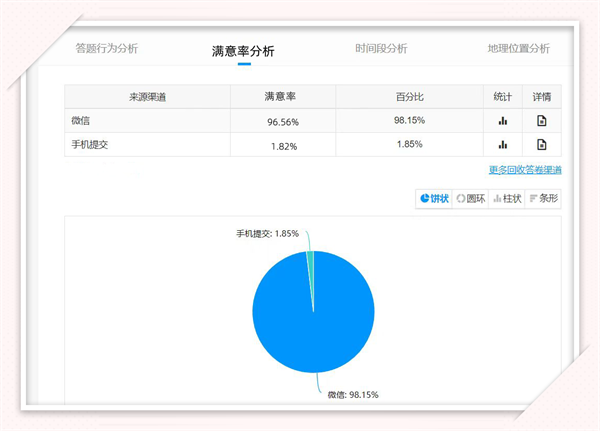
Task: Click the 1.82% satisfaction value
Action: [x=284, y=146]
